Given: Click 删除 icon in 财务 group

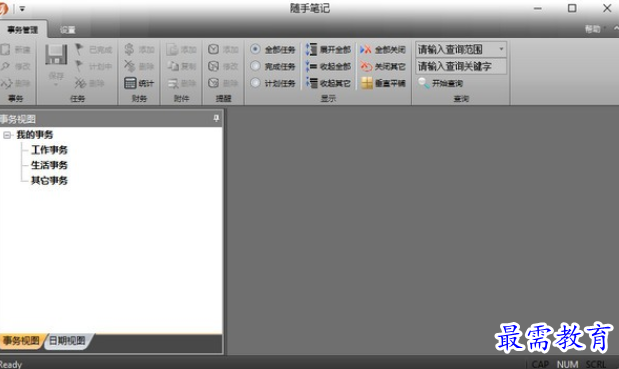Looking at the screenshot, I should tap(129, 66).
